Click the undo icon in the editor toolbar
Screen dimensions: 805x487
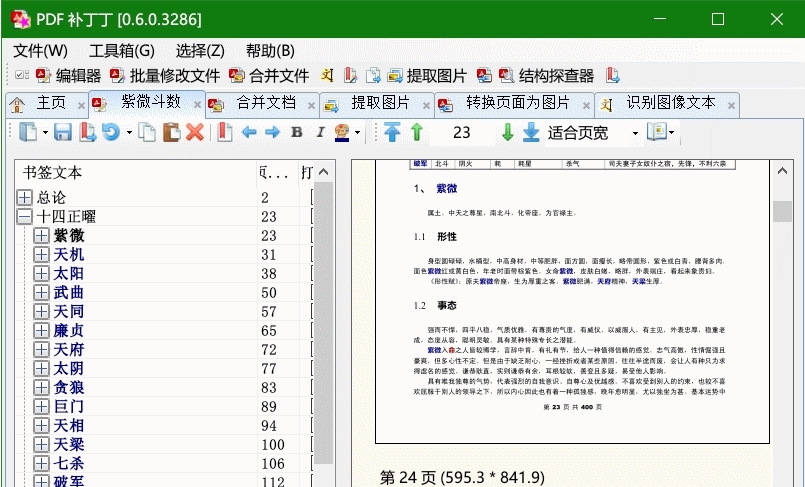click(111, 132)
